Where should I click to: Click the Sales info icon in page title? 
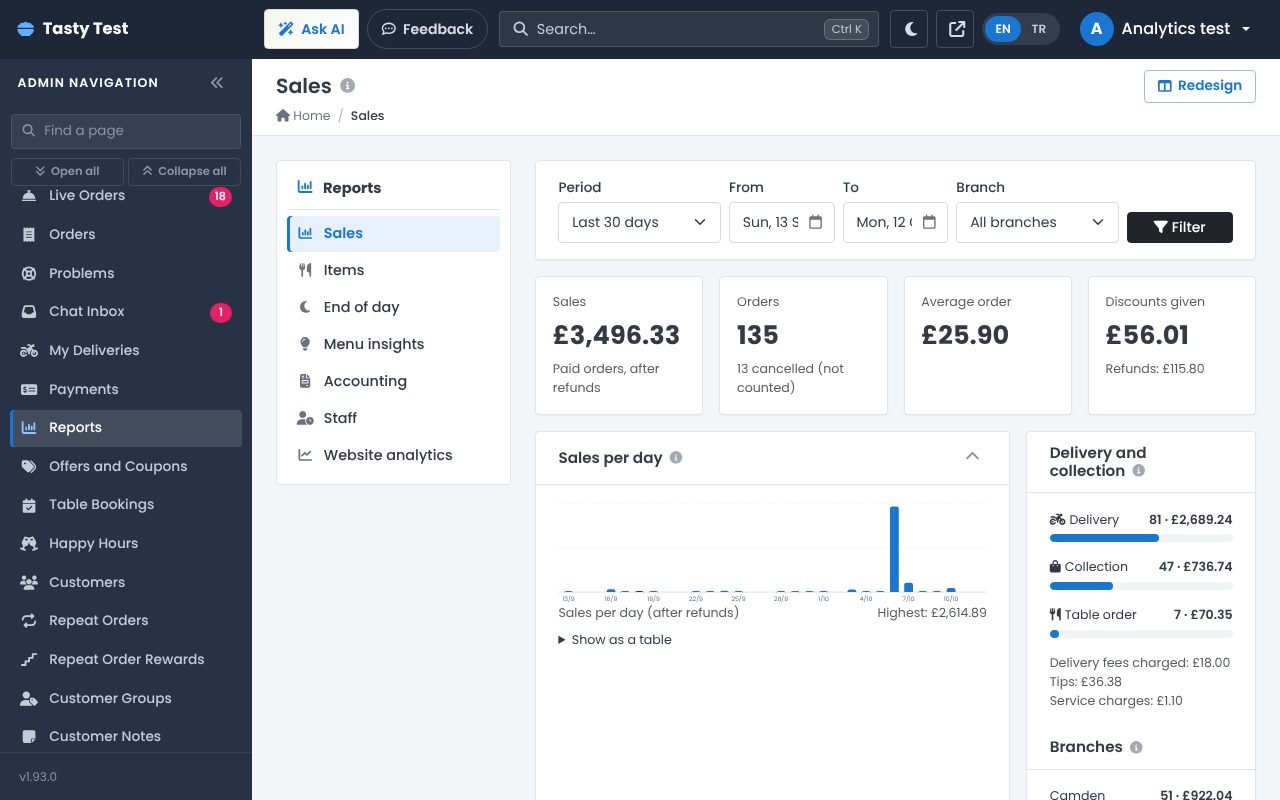[348, 86]
